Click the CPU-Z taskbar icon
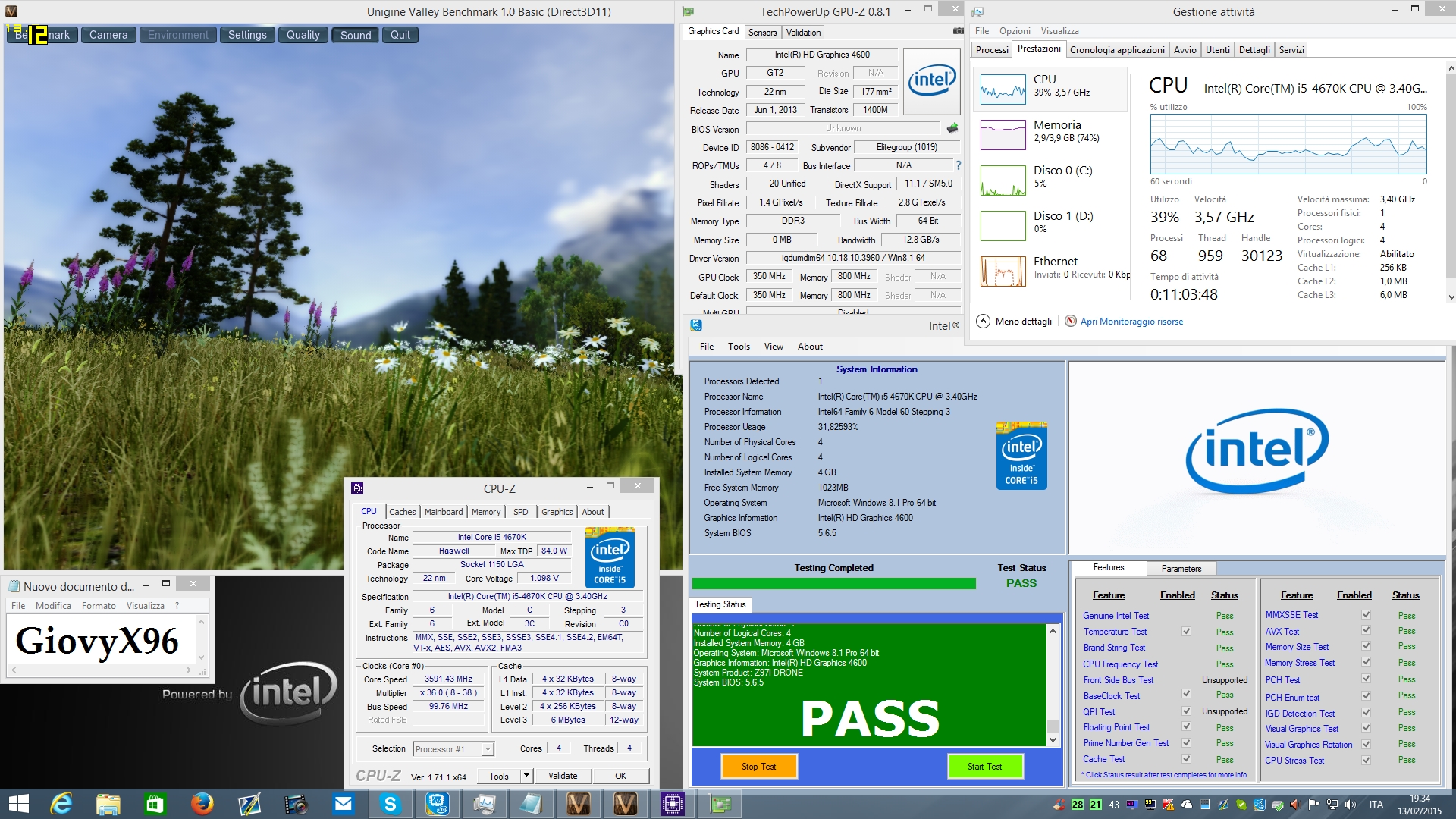1456x819 pixels. click(673, 804)
